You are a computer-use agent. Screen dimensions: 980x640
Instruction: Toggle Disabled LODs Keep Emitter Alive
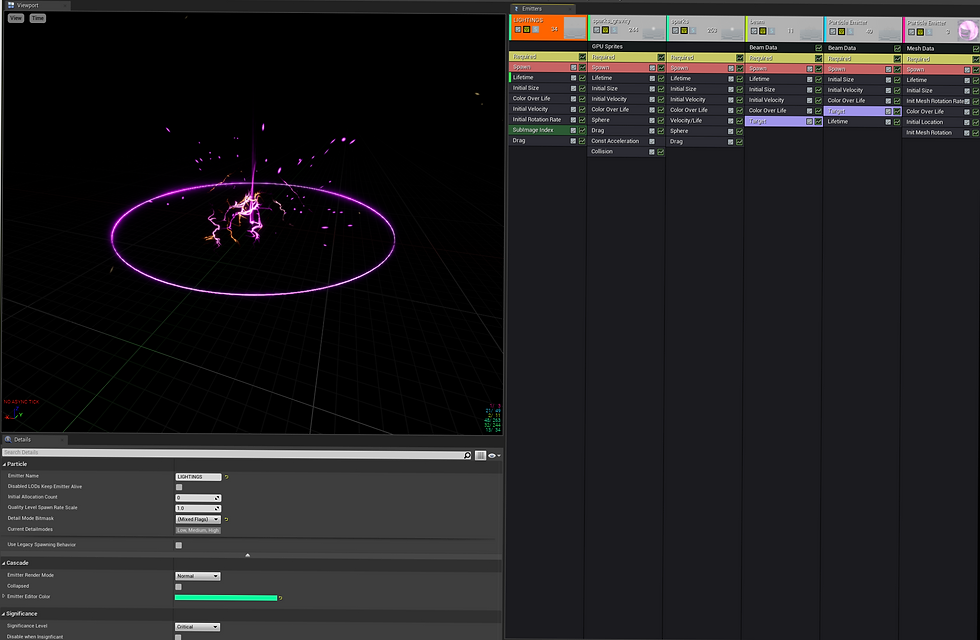pyautogui.click(x=178, y=487)
